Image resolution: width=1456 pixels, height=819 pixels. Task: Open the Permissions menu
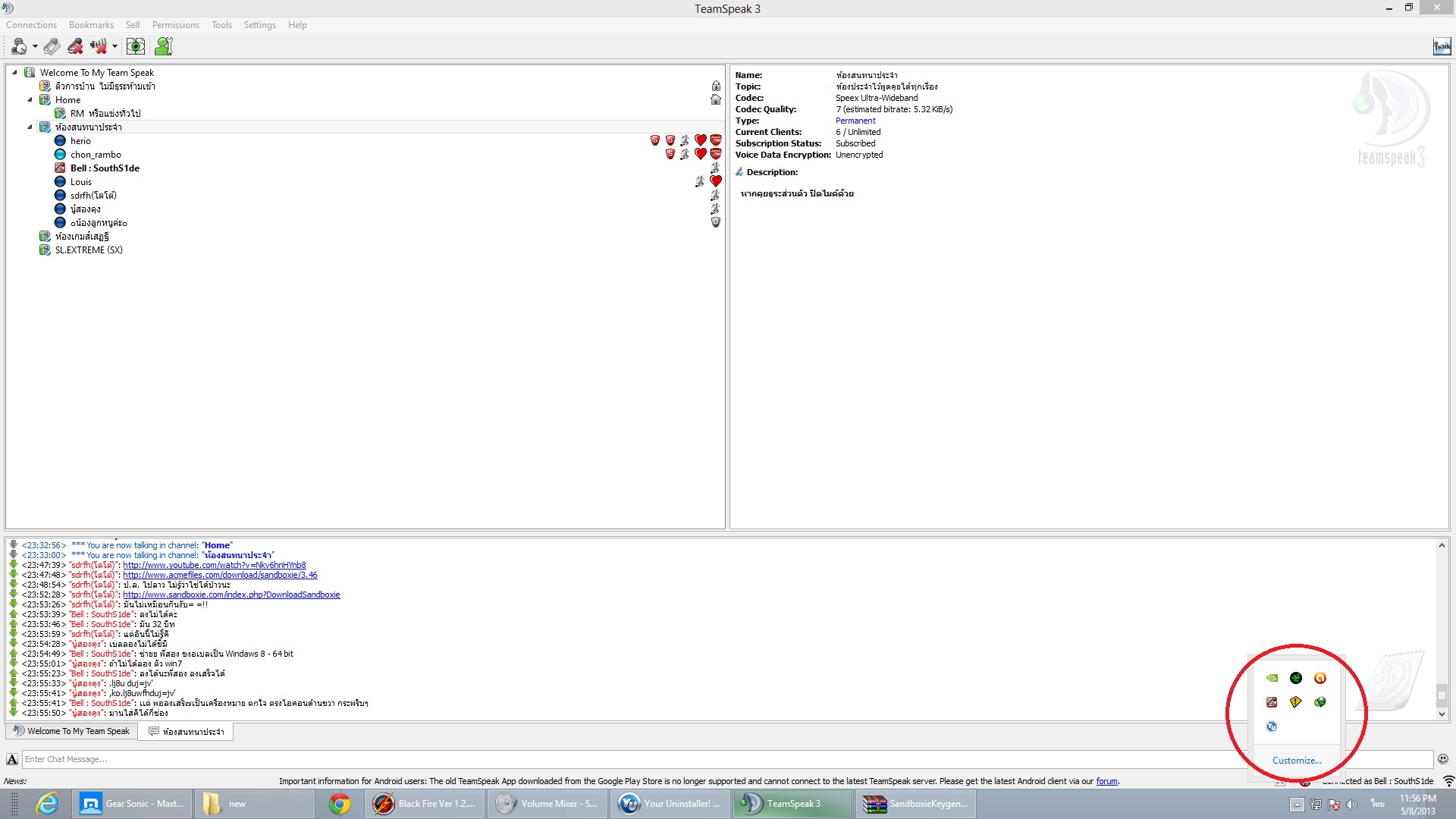coord(175,25)
